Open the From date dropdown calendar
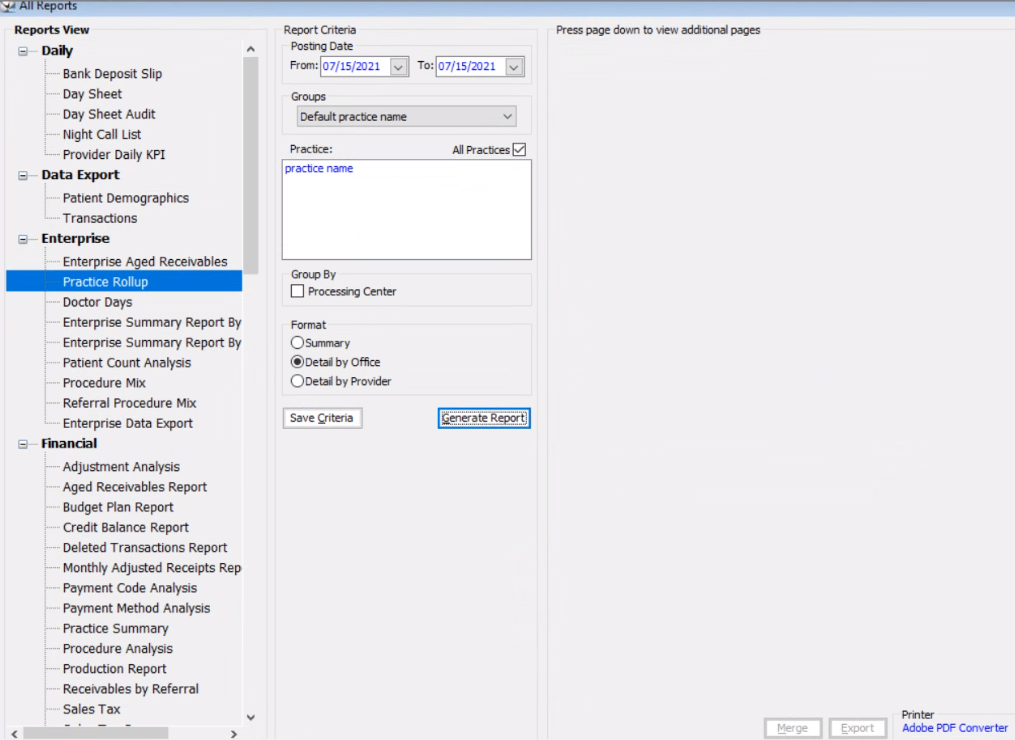The height and width of the screenshot is (740, 1015). (399, 67)
